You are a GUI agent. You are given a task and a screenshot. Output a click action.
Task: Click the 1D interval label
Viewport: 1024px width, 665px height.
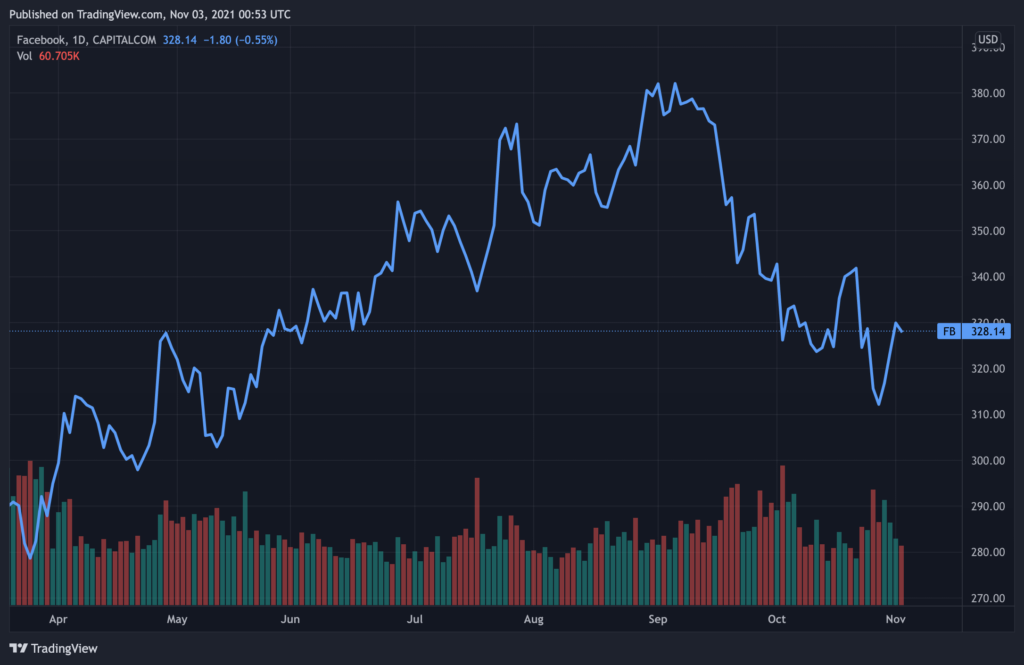(x=79, y=40)
